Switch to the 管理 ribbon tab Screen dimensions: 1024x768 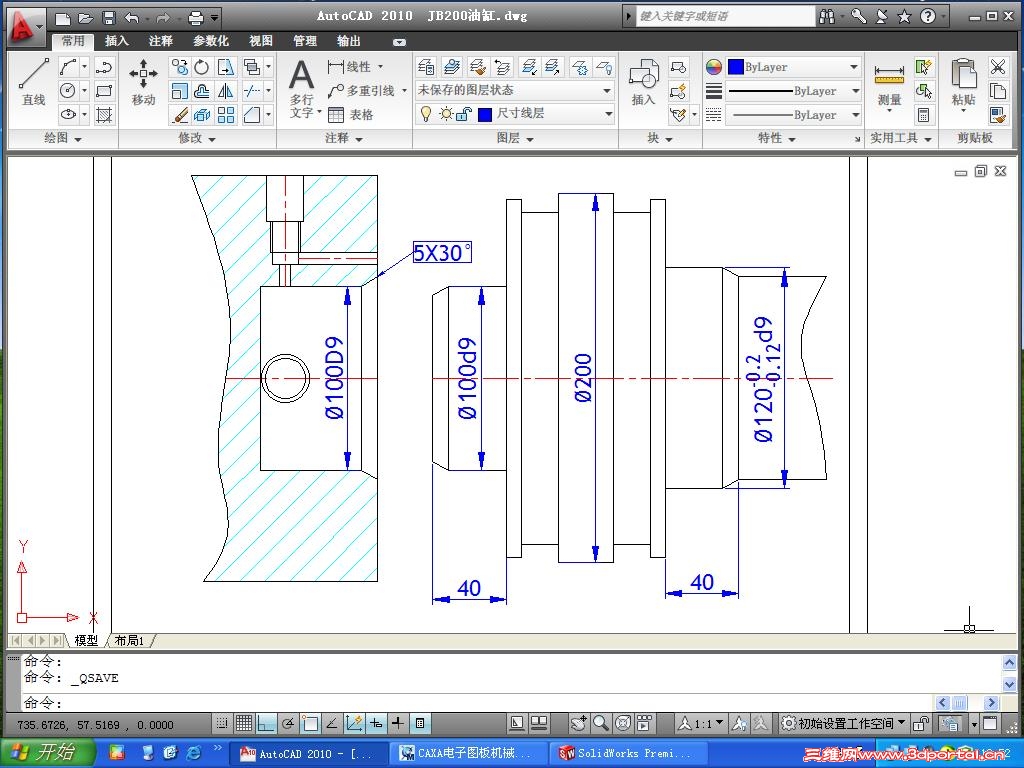click(x=304, y=41)
